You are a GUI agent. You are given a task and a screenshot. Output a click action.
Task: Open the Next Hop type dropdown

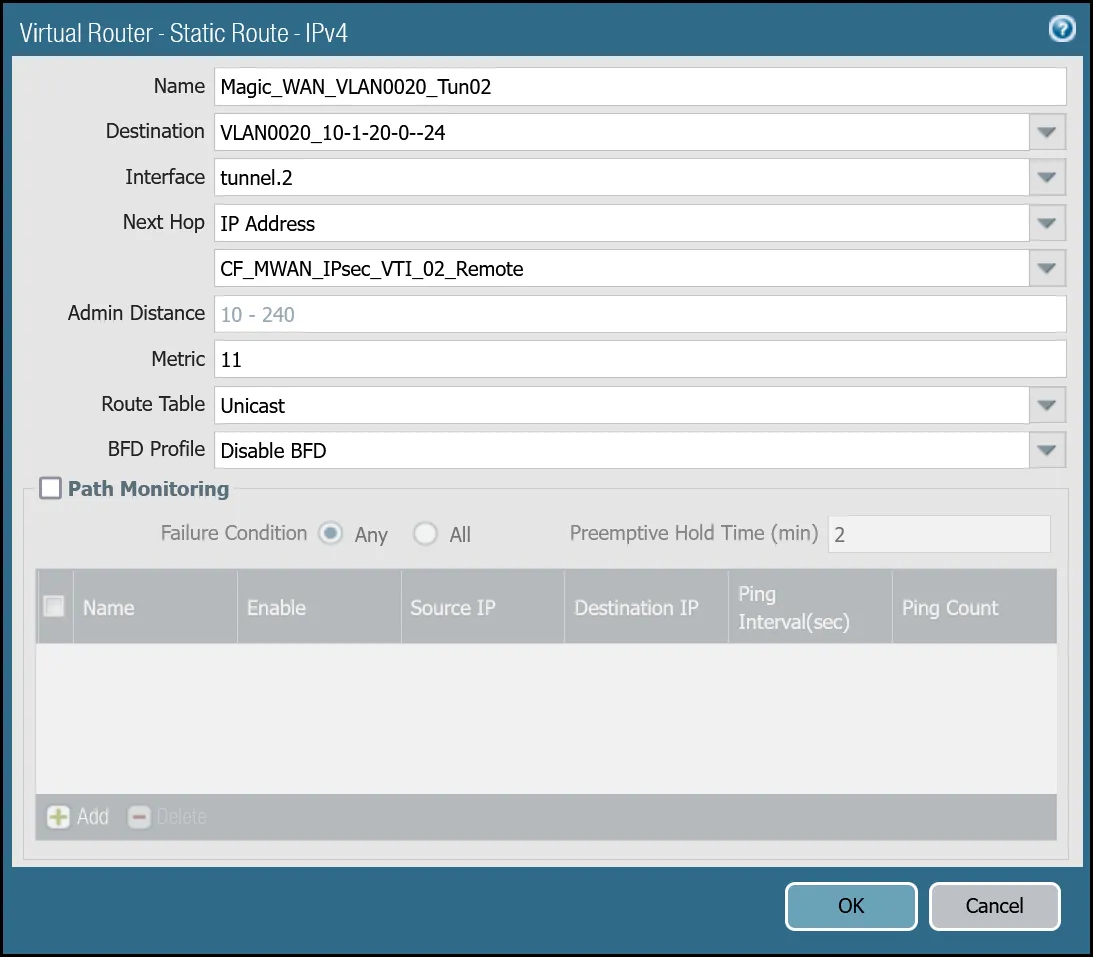tap(1047, 223)
